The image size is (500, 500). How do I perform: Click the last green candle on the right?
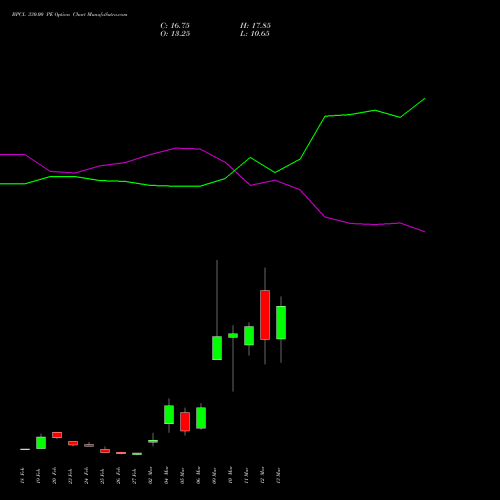click(x=281, y=323)
